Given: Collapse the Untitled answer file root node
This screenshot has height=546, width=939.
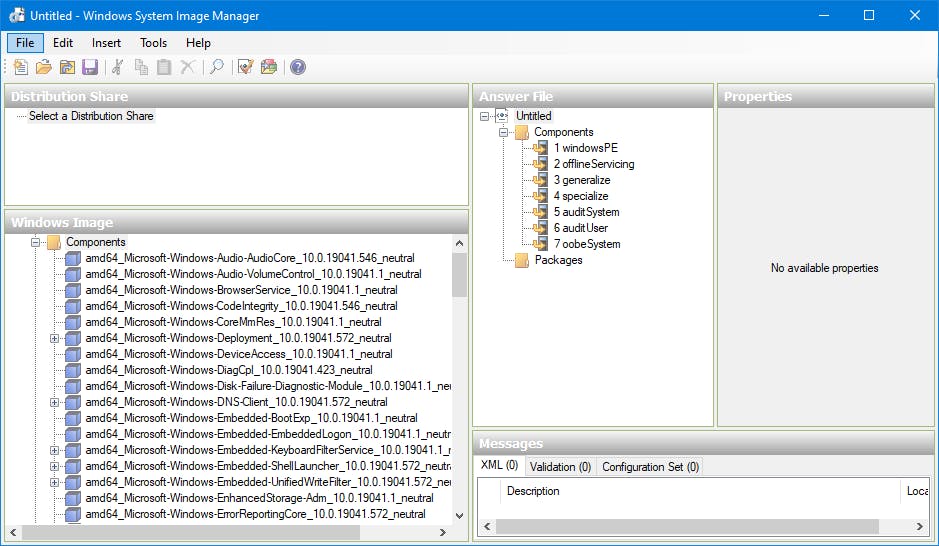Looking at the screenshot, I should pyautogui.click(x=485, y=116).
